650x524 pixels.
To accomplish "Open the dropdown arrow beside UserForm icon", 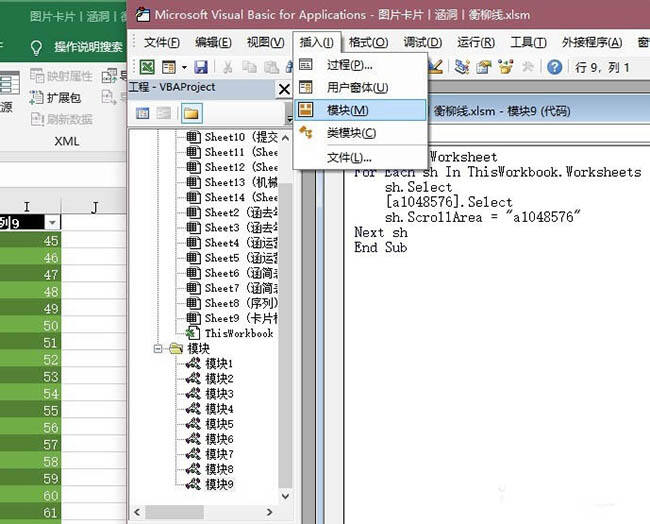I will point(184,67).
